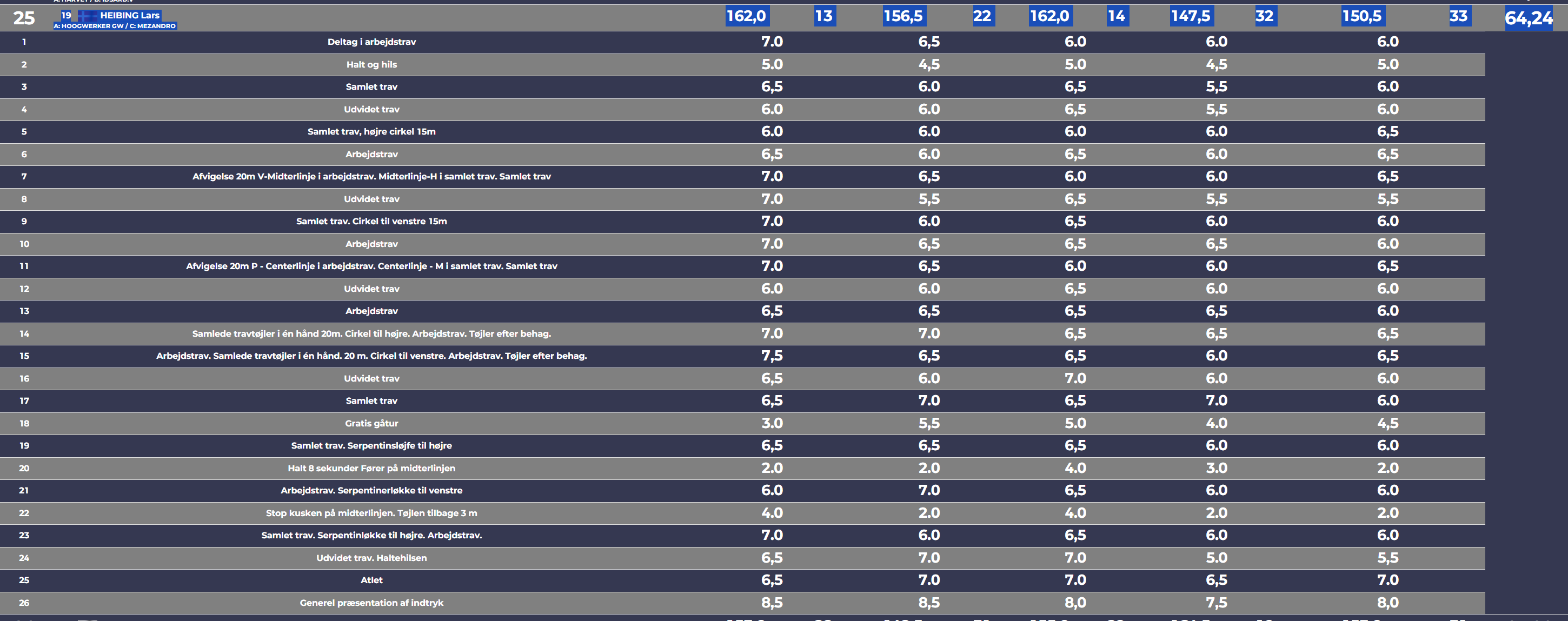Click the 7.0 score in row 16 Udvidet trav
Screen dimensions: 1568x621
tap(1075, 378)
